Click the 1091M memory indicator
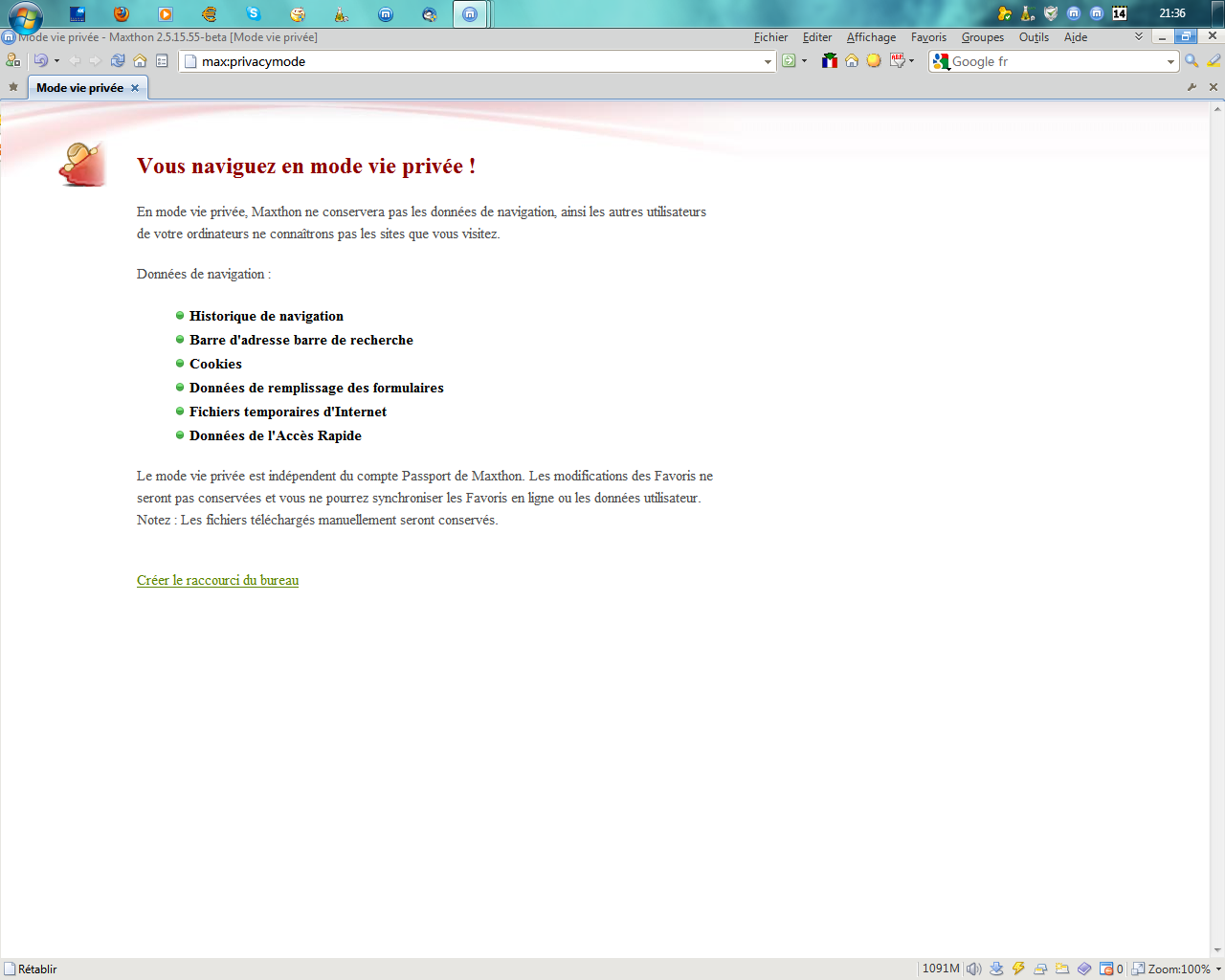Image resolution: width=1225 pixels, height=980 pixels. click(941, 969)
